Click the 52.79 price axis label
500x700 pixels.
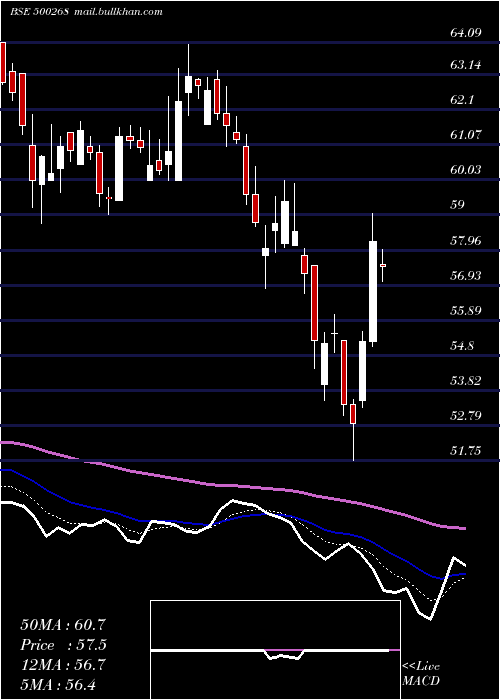point(466,416)
